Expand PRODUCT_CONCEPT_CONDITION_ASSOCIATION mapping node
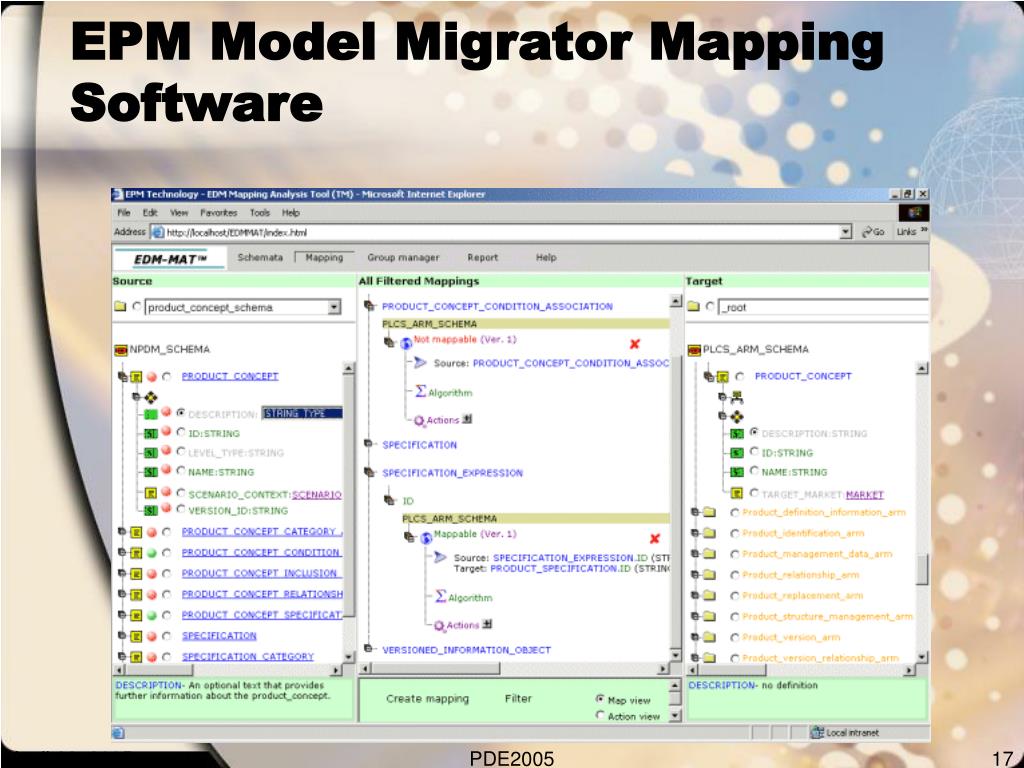 coord(369,306)
